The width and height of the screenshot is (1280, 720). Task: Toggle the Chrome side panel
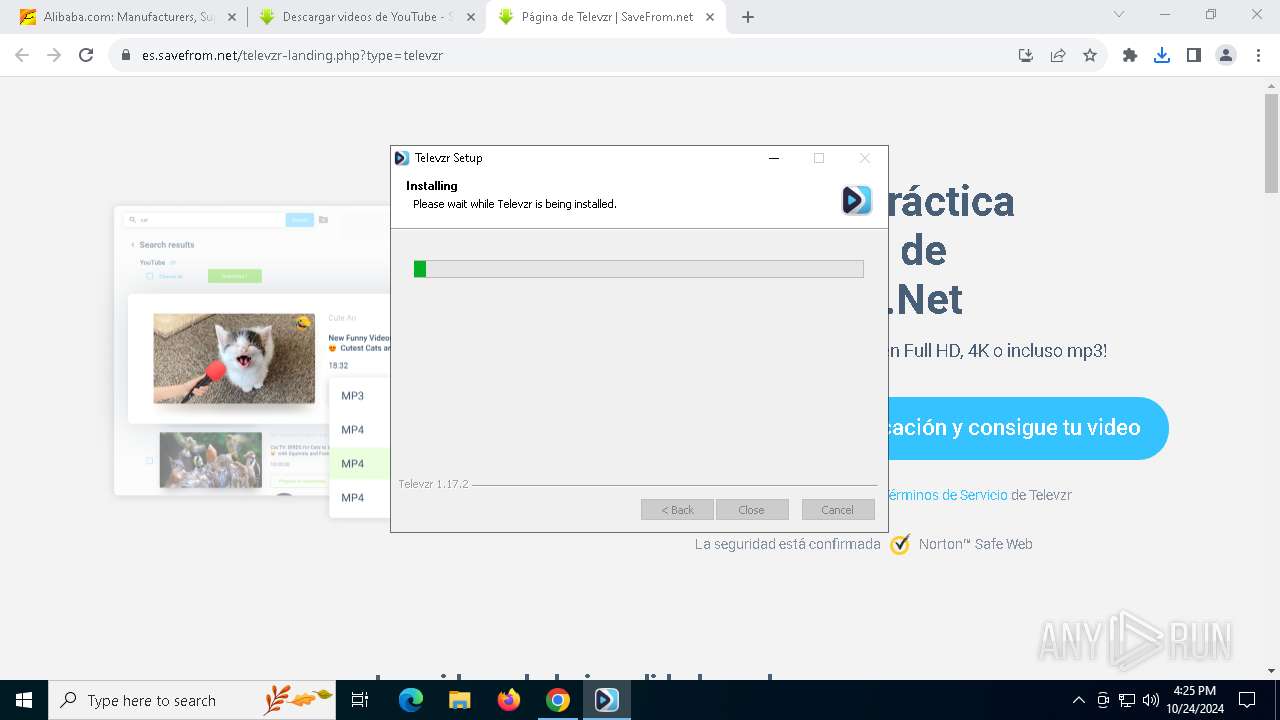pyautogui.click(x=1194, y=56)
